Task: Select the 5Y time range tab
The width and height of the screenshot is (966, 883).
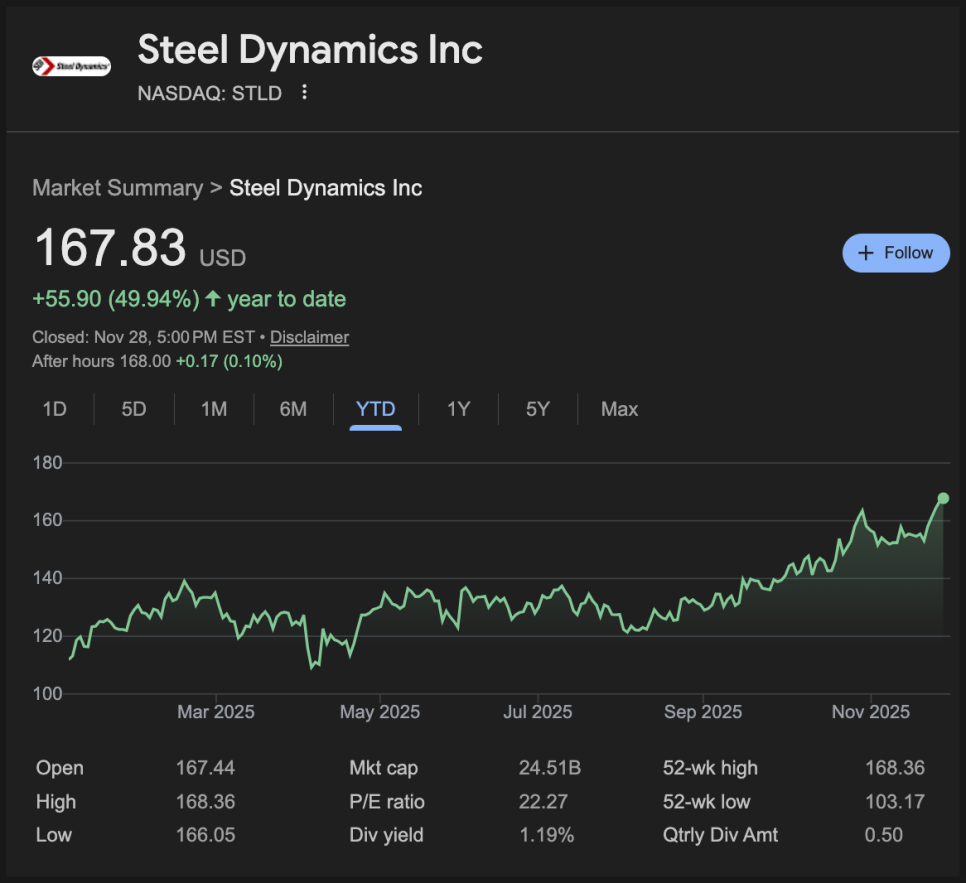Action: point(538,409)
